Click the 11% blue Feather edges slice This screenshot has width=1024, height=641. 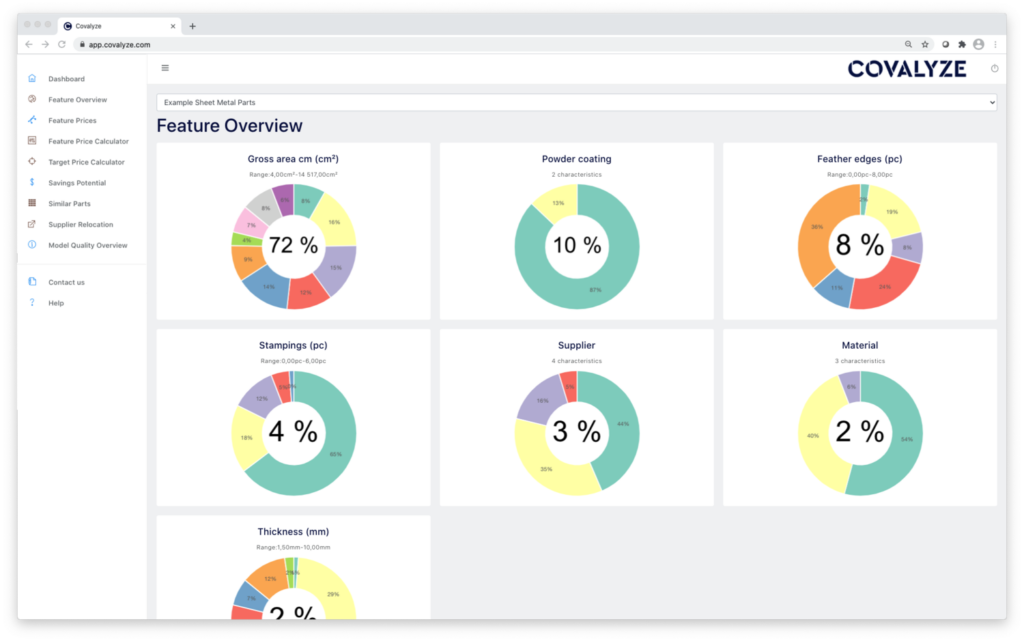[x=836, y=287]
